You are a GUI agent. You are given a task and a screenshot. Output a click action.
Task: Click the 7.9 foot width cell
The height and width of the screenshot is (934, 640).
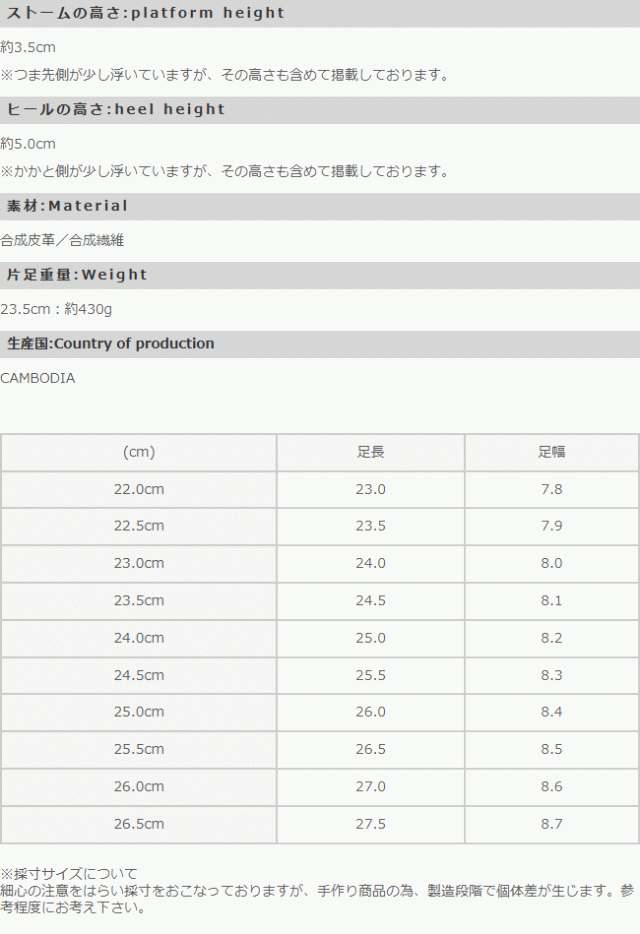(x=551, y=526)
